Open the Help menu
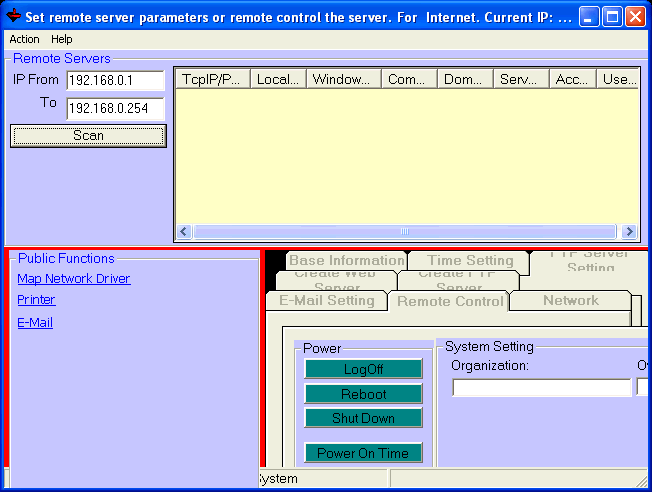Image resolution: width=652 pixels, height=492 pixels. [62, 39]
